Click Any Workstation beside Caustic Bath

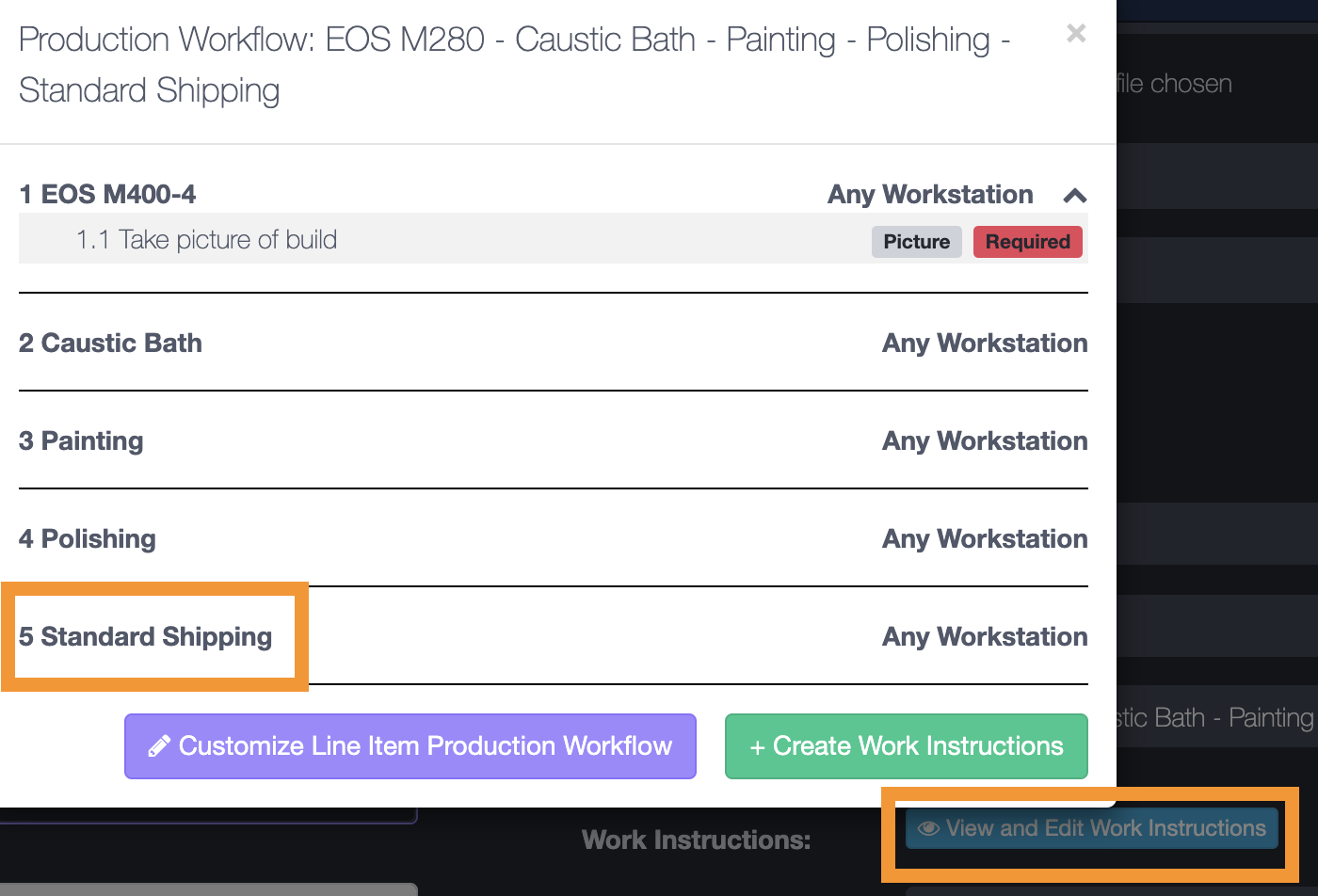click(x=984, y=344)
